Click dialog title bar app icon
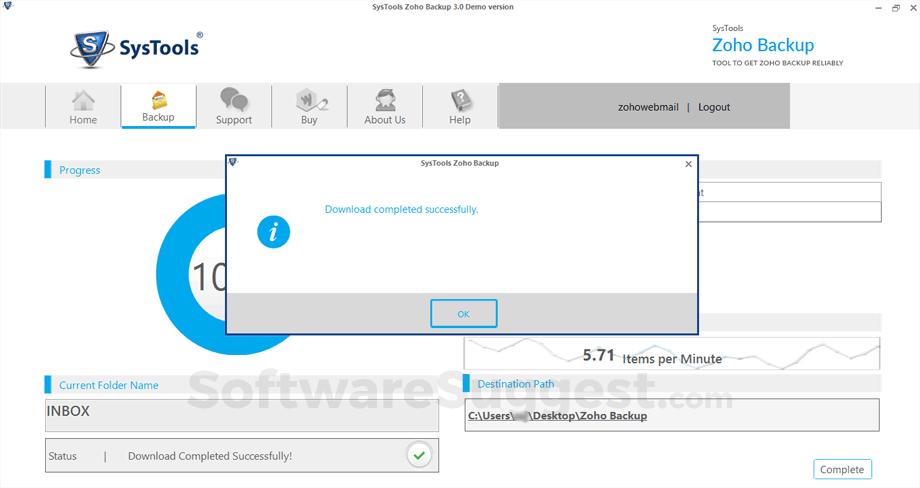 [233, 162]
